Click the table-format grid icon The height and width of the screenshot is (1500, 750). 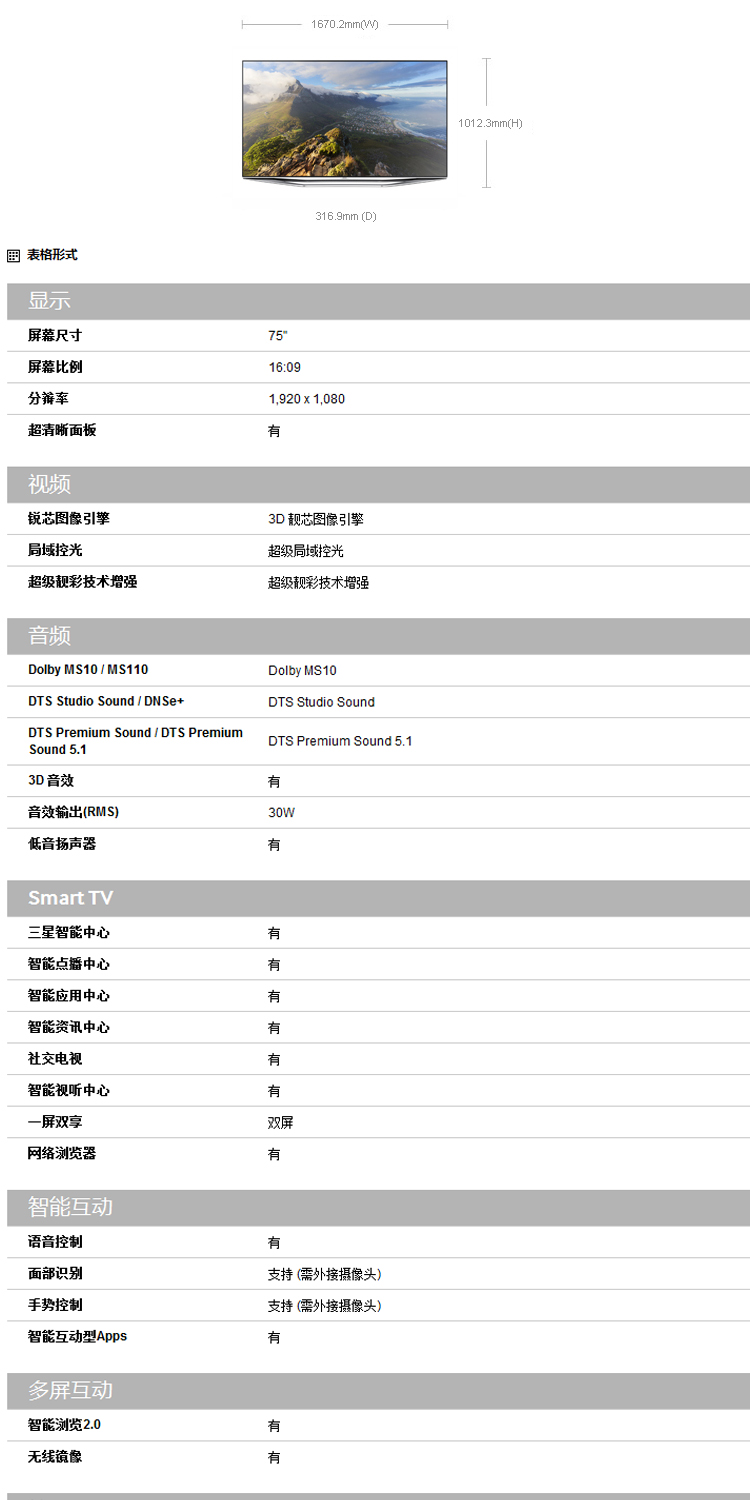[13, 256]
